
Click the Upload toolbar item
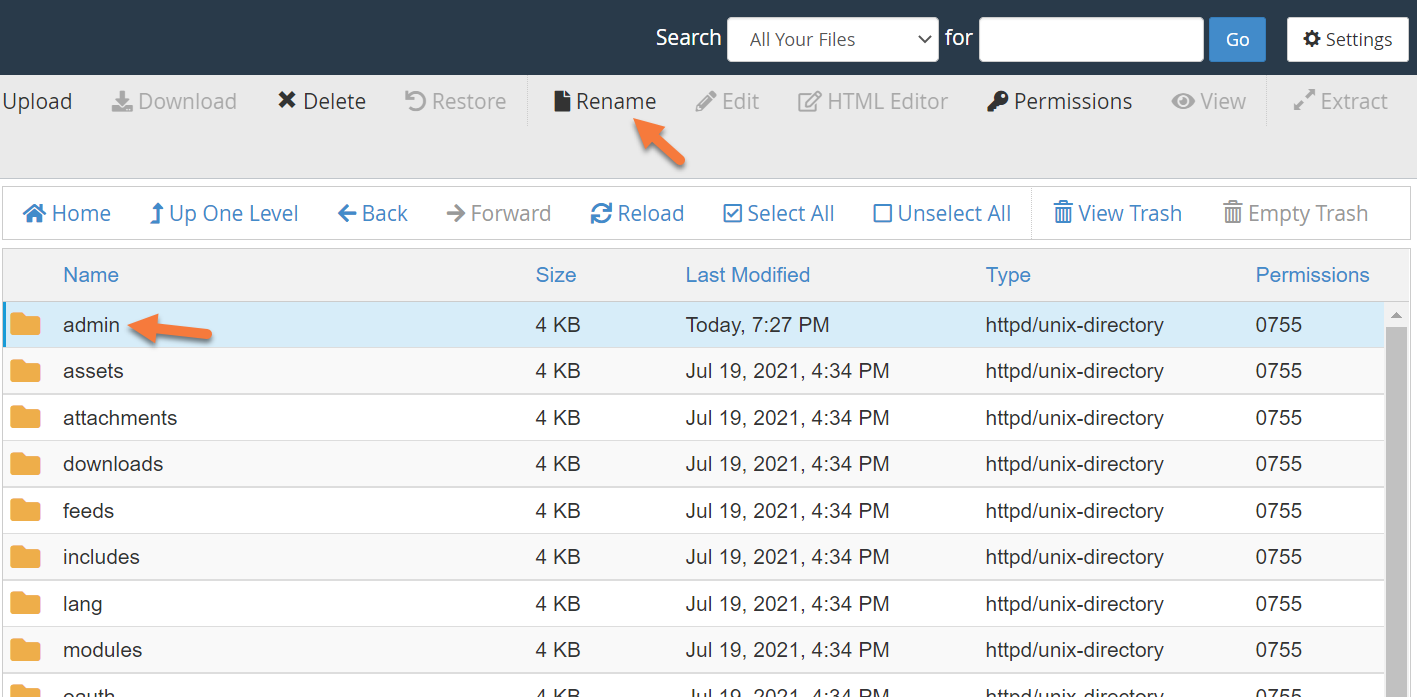pos(37,101)
